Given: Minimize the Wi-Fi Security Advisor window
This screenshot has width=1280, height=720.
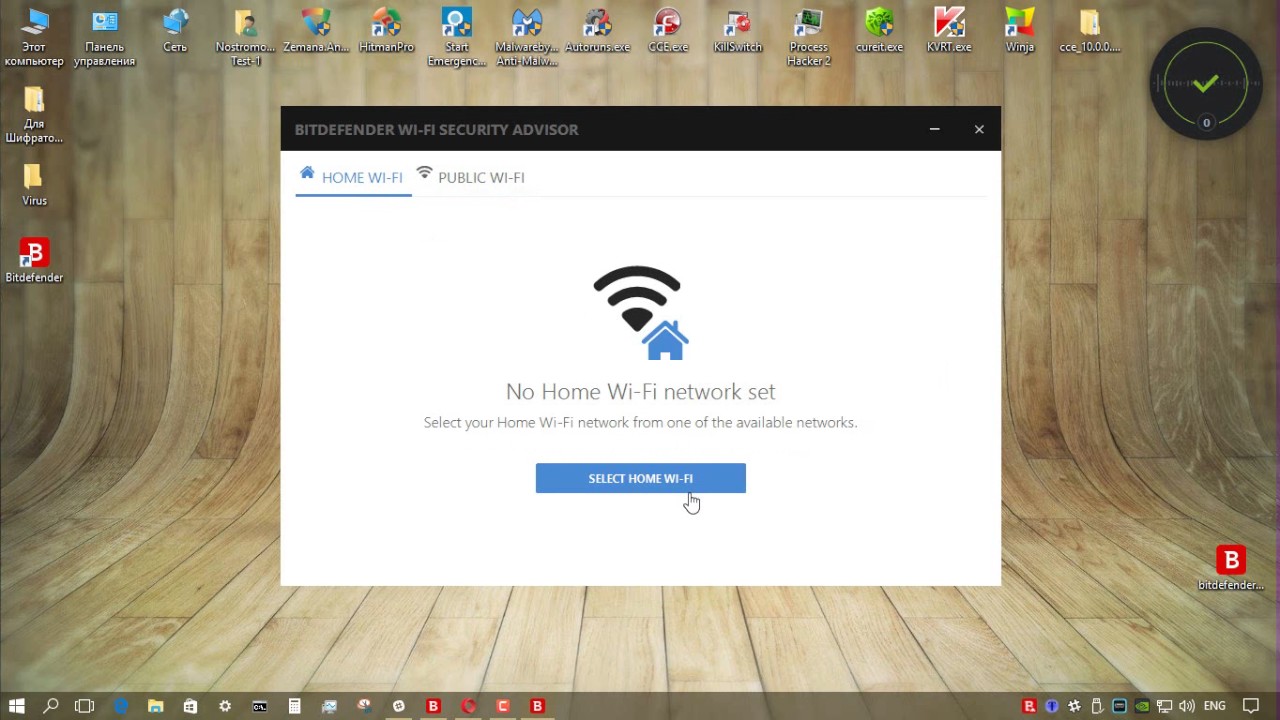Looking at the screenshot, I should (934, 129).
